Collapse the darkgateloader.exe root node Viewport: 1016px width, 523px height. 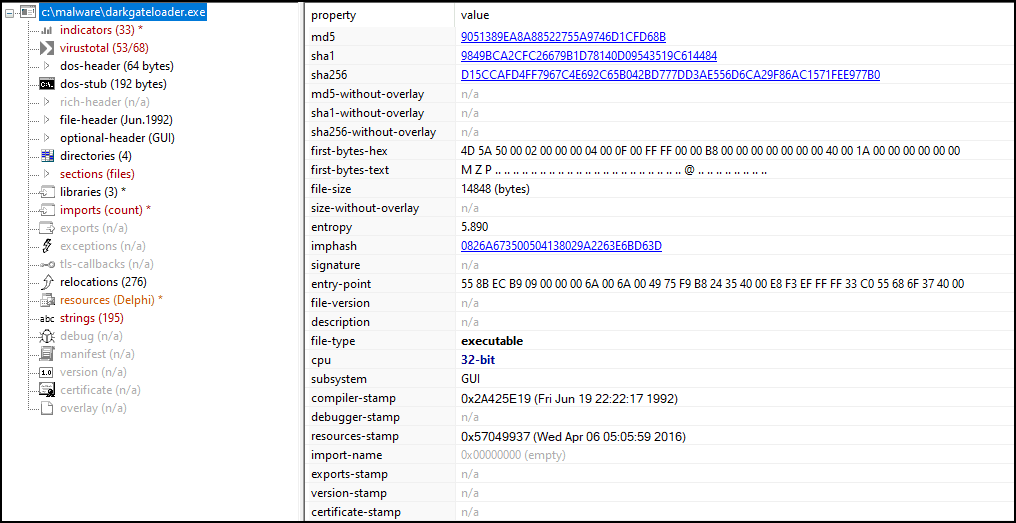(x=9, y=12)
